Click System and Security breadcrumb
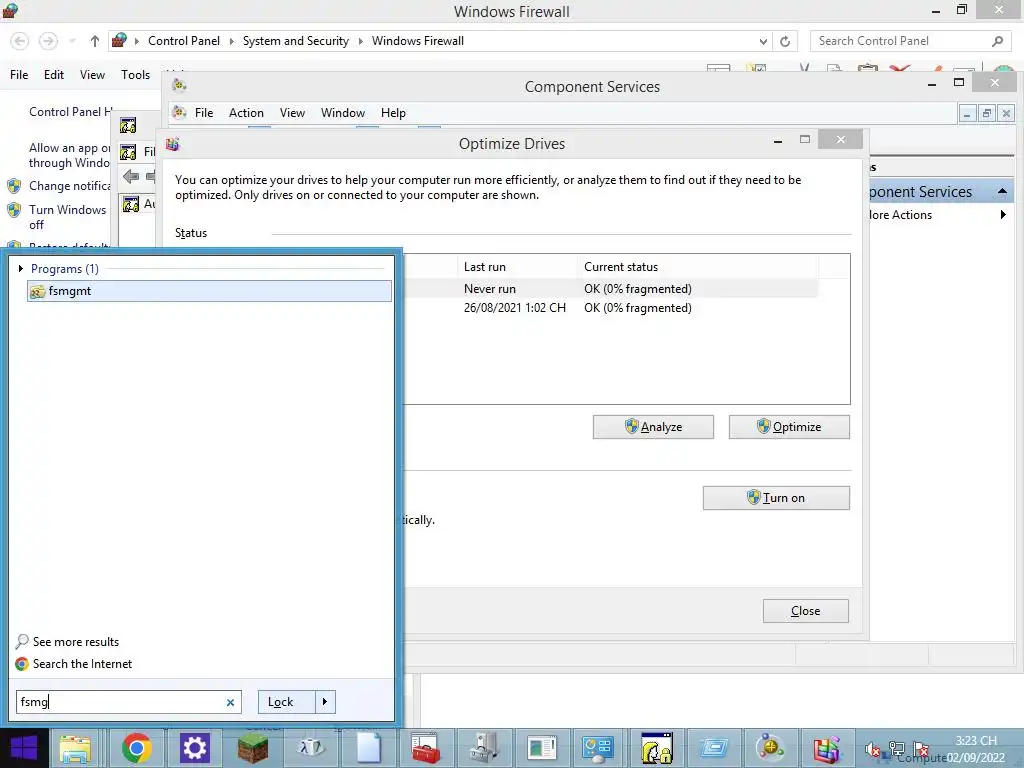1024x768 pixels. pos(295,40)
